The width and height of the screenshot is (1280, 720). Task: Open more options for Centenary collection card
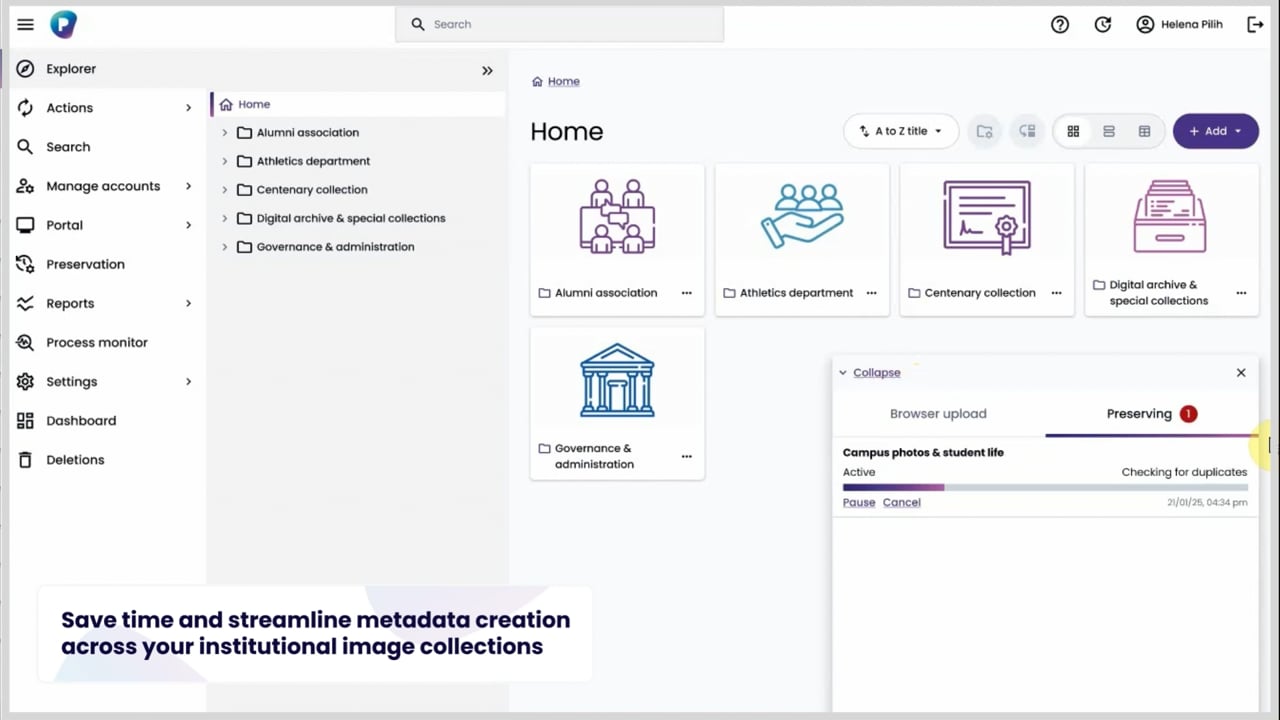1056,293
